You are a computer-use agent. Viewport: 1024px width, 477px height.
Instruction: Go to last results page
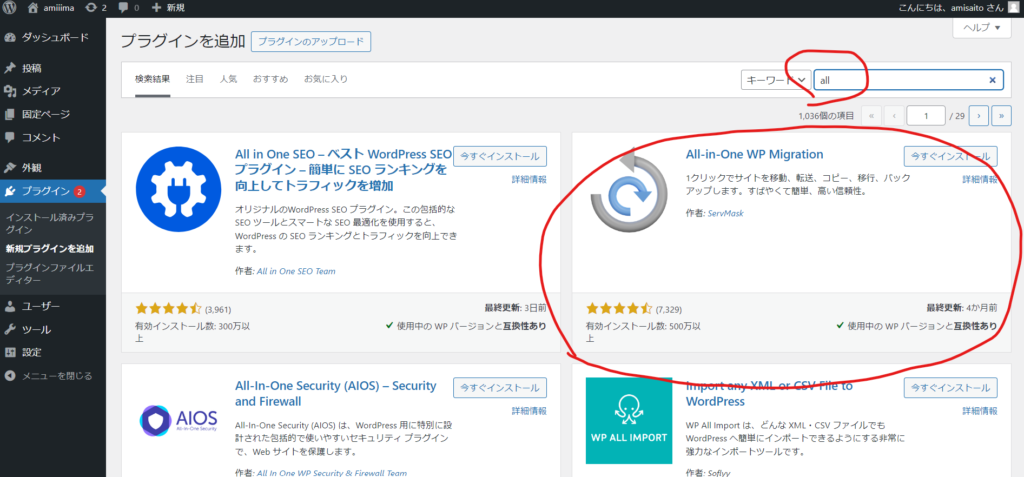(x=1001, y=115)
